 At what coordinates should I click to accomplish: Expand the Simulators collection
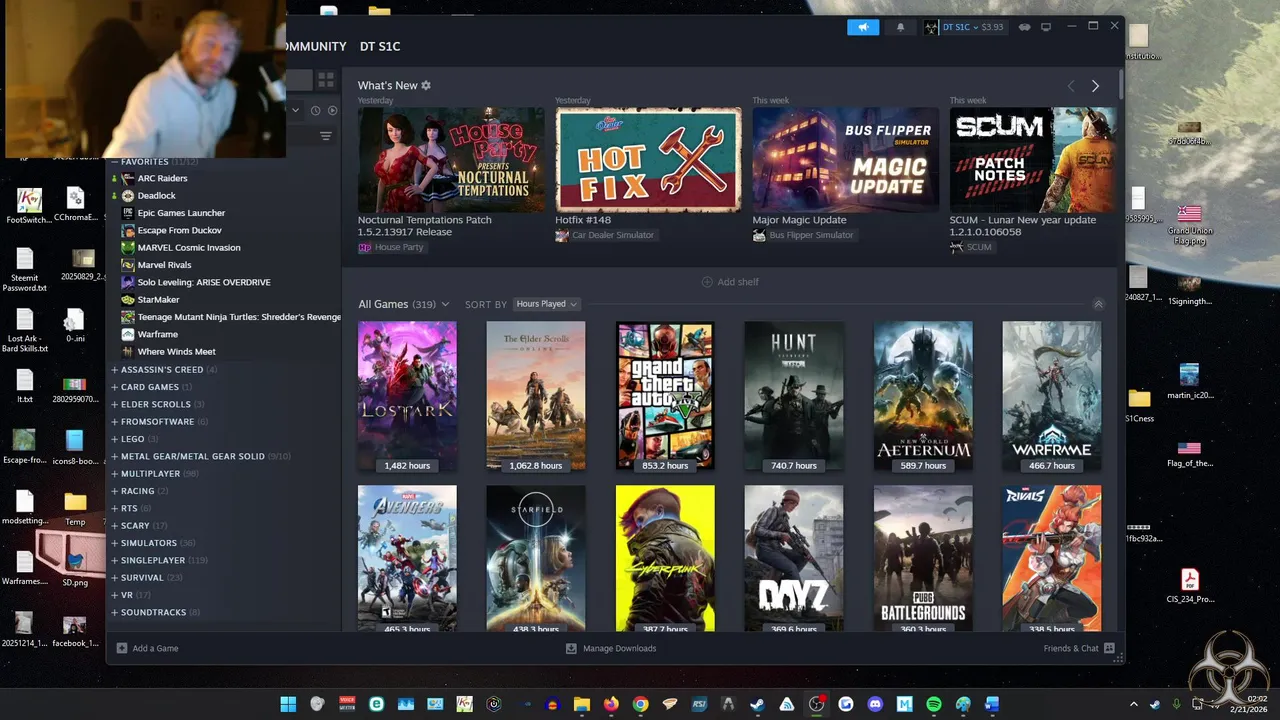click(x=115, y=543)
